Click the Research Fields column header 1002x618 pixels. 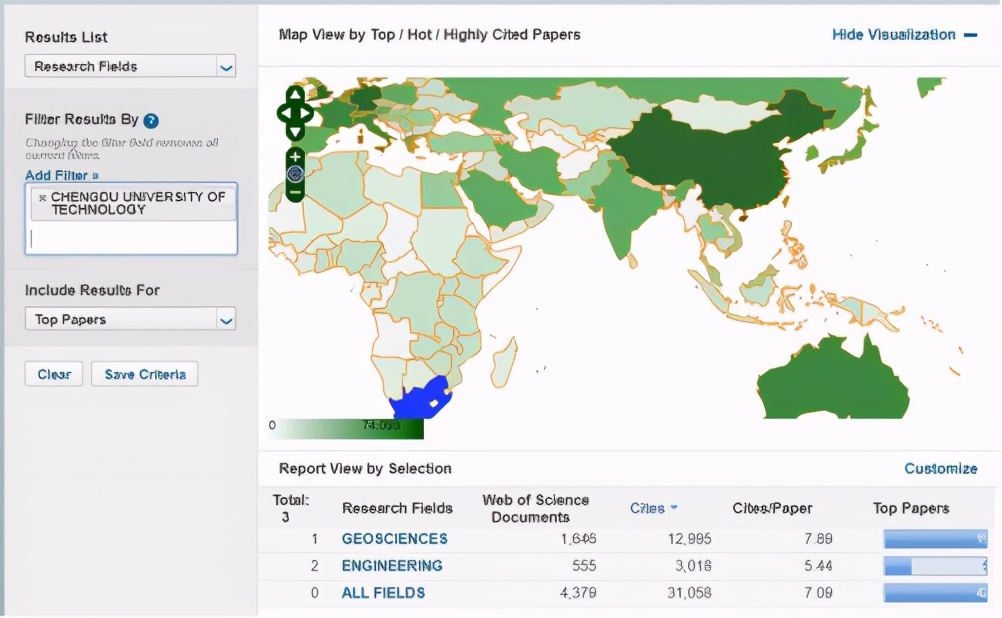click(x=397, y=508)
